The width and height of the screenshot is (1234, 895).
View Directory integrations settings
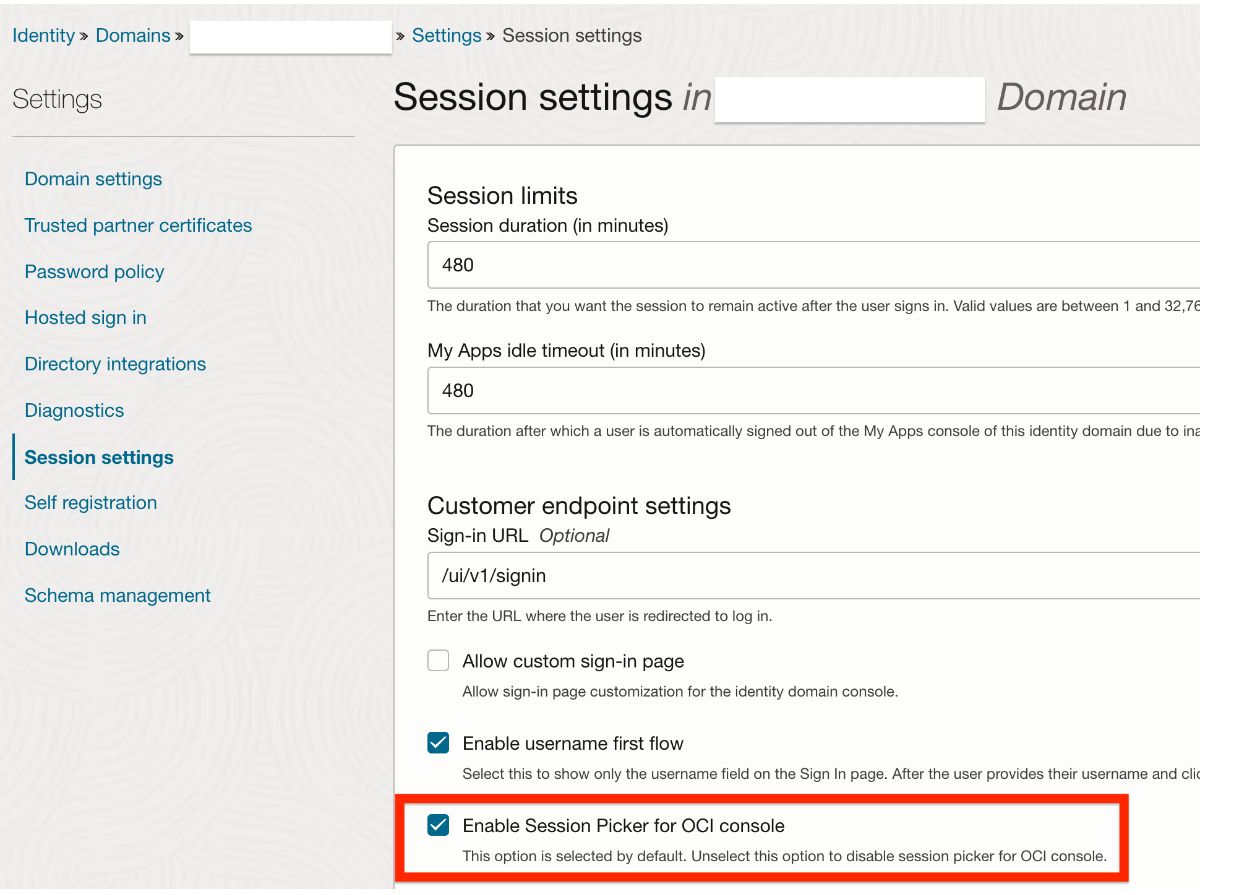point(115,363)
